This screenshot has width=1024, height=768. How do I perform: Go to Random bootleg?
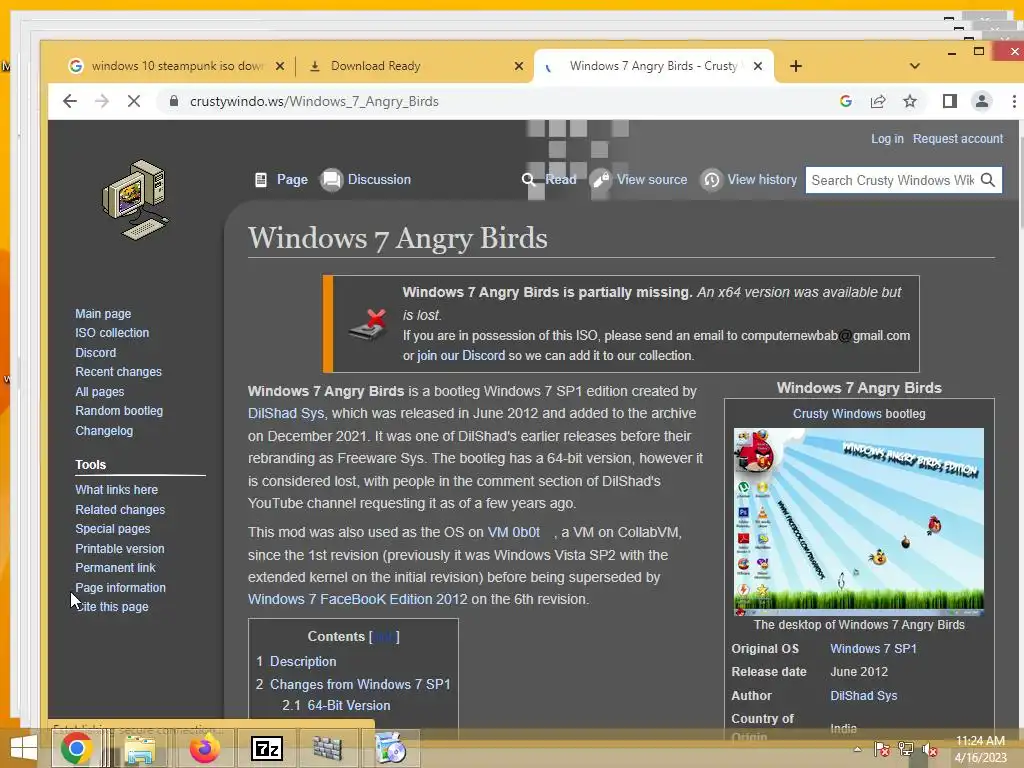coord(119,411)
